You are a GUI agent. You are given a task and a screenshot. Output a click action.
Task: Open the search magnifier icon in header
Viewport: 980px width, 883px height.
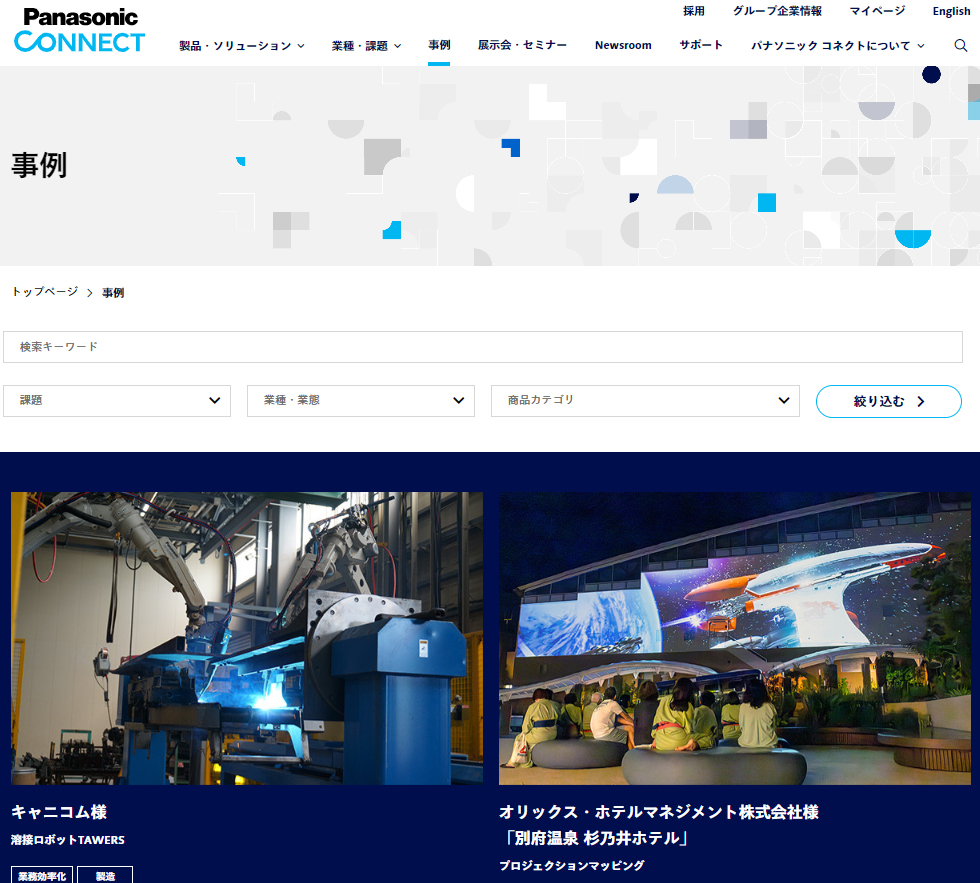[x=961, y=46]
